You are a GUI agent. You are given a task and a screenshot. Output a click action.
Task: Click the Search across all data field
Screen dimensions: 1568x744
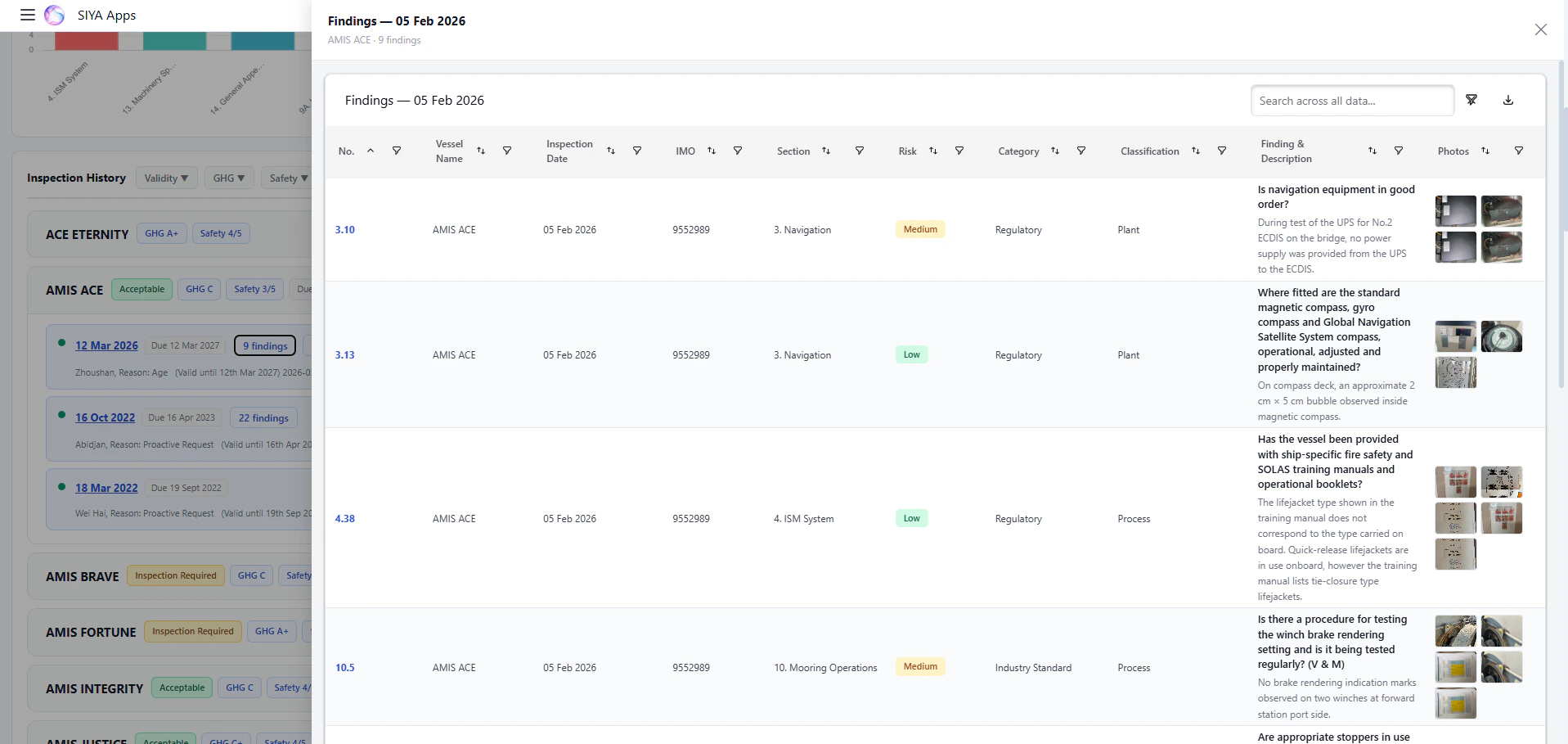[1353, 101]
